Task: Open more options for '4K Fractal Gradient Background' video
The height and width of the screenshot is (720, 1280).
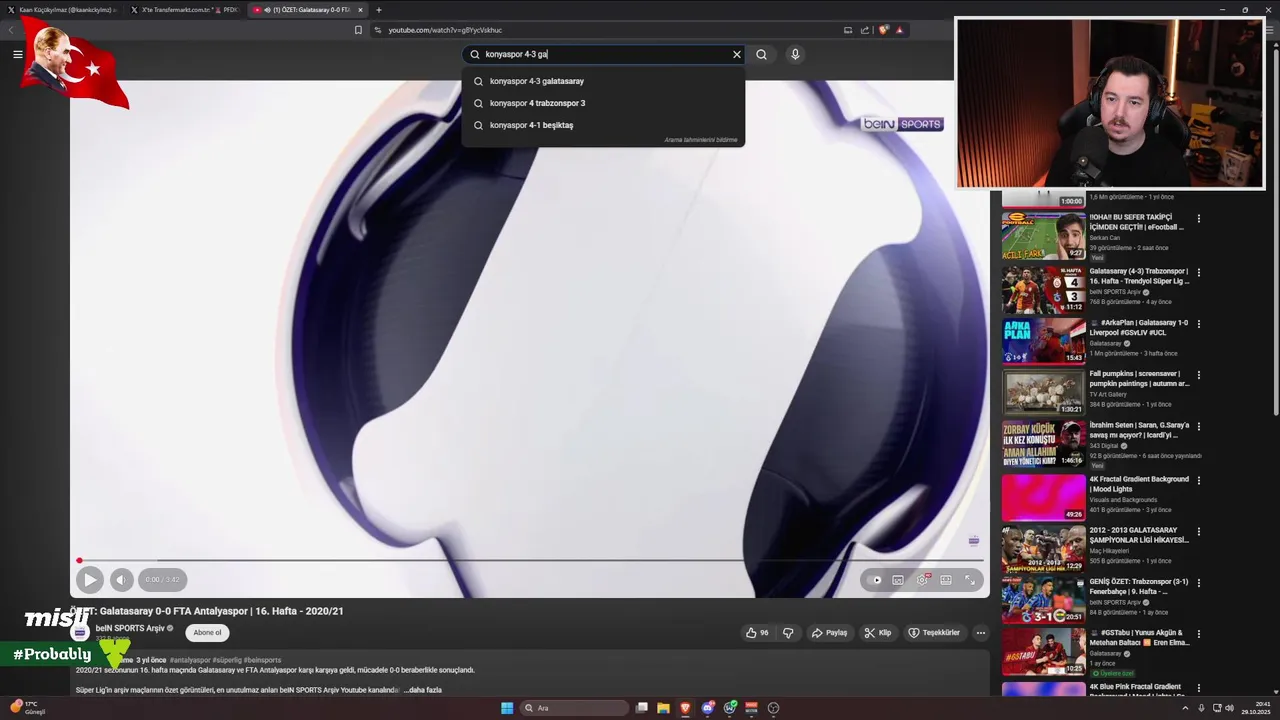Action: tap(1198, 480)
